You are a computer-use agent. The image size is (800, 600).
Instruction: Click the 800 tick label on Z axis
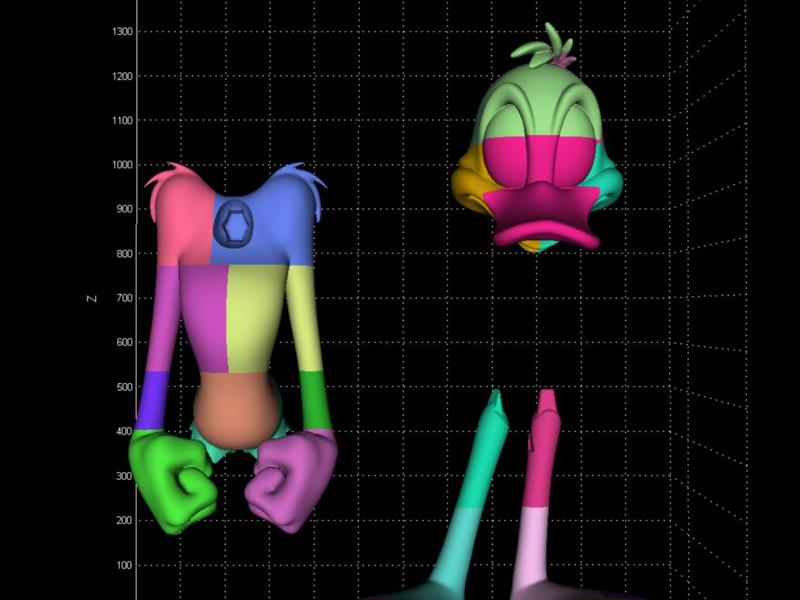pos(124,254)
